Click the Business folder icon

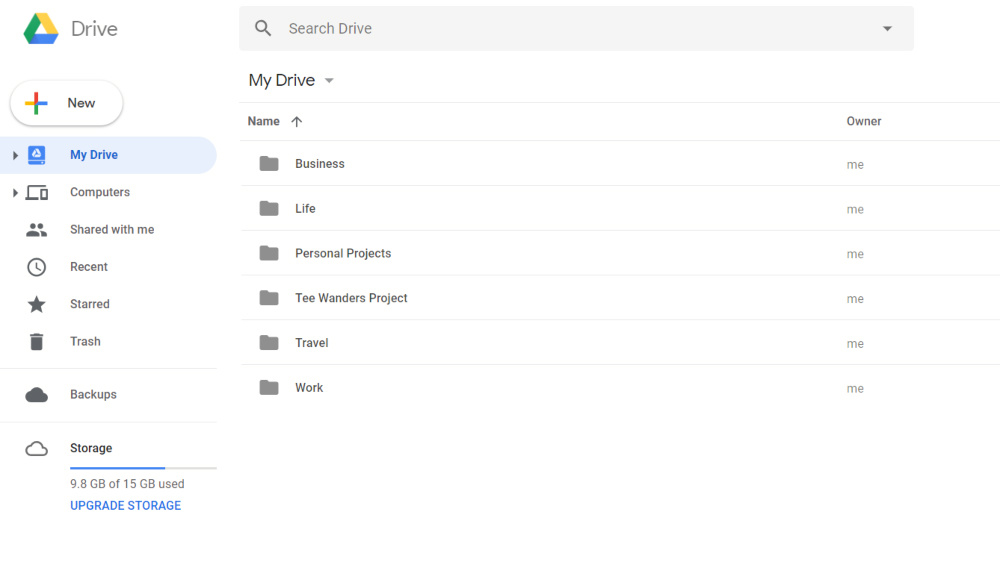pos(269,164)
